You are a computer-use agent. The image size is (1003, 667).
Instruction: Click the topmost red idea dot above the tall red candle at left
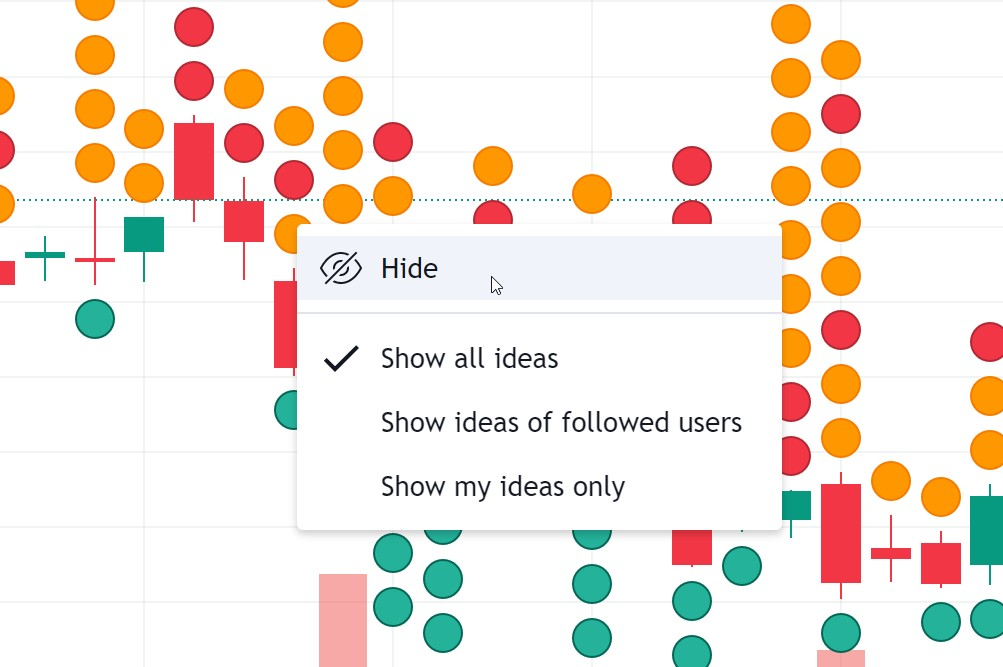click(194, 27)
